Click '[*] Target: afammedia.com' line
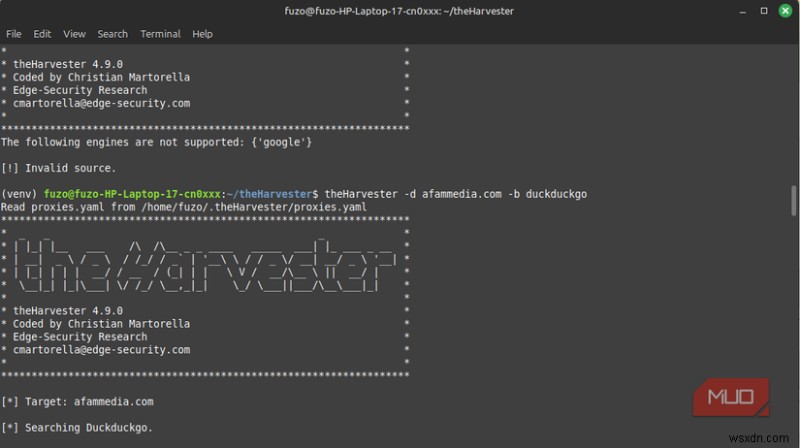The width and height of the screenshot is (800, 448). tap(77, 402)
